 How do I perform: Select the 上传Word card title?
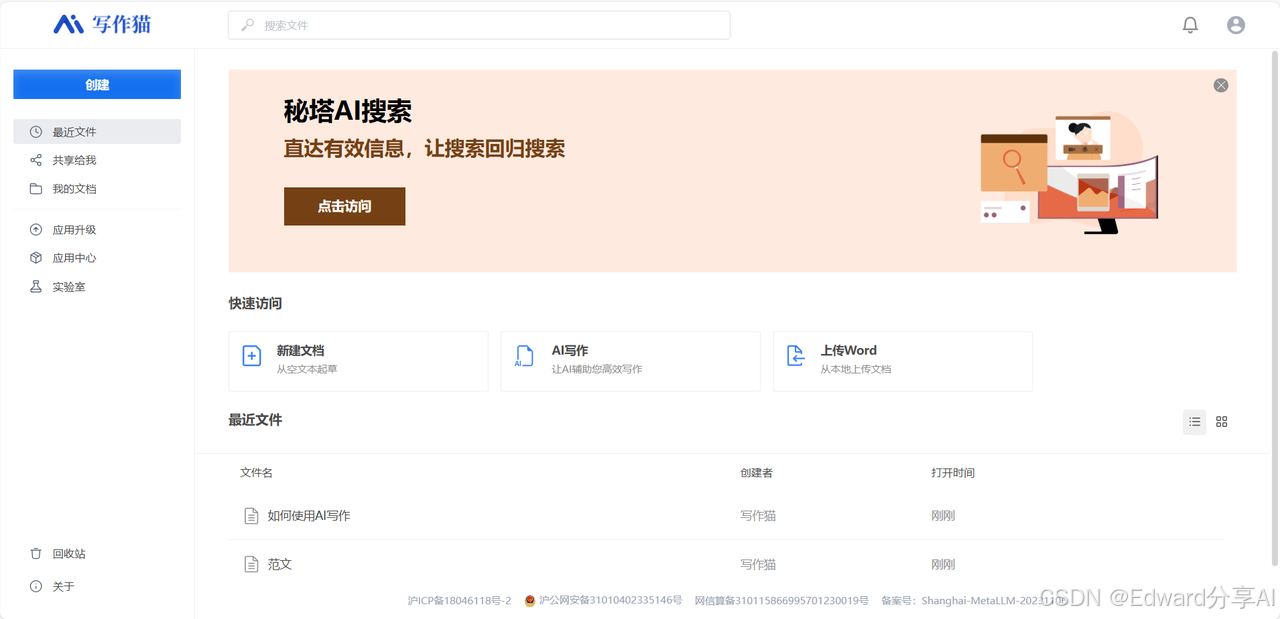[x=849, y=351]
